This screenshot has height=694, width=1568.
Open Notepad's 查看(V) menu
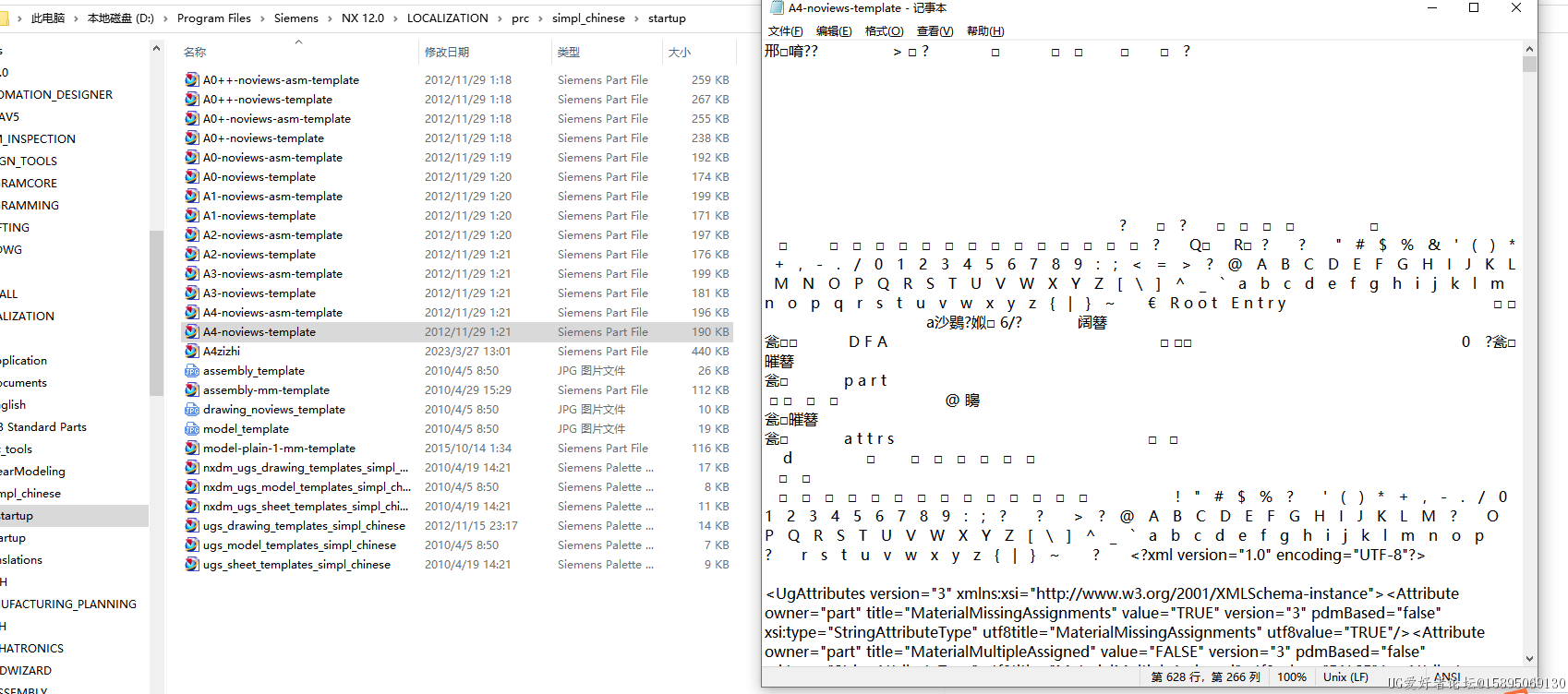click(x=935, y=31)
